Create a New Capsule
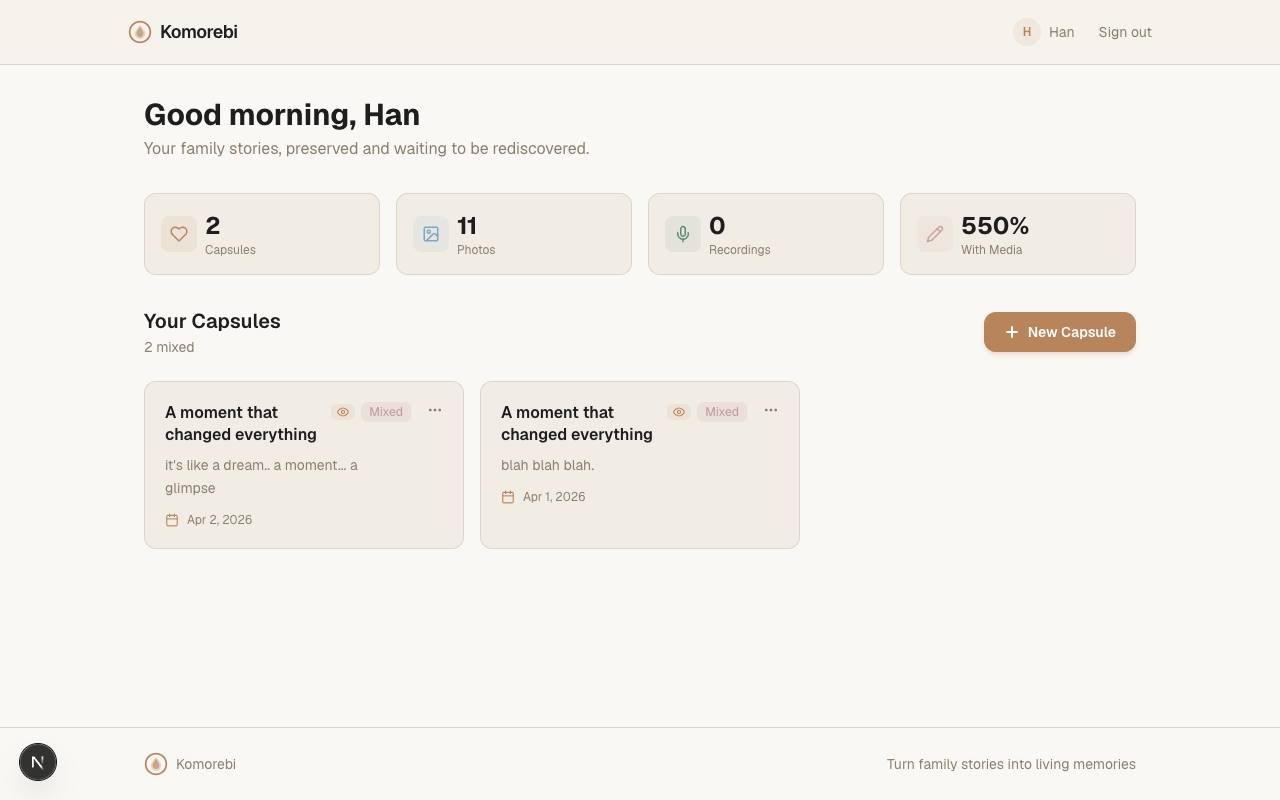Screen dimensions: 1280x800 [x=1060, y=332]
